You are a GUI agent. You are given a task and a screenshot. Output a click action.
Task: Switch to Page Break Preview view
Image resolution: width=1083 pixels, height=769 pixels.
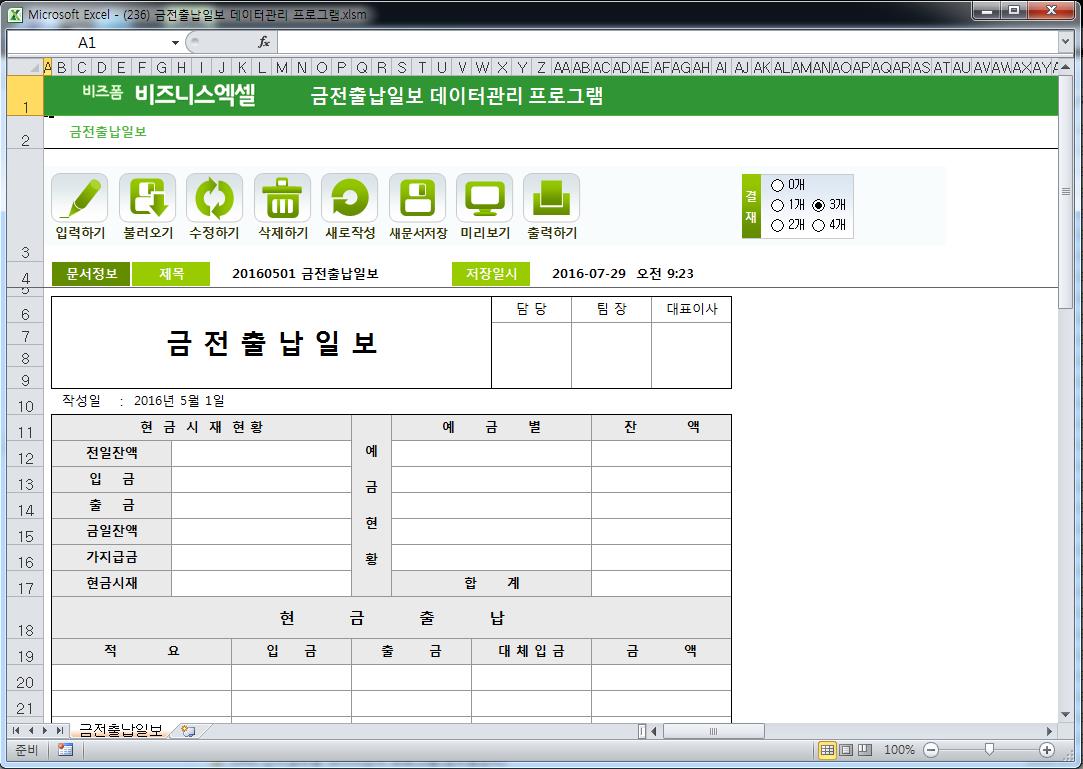pos(865,750)
